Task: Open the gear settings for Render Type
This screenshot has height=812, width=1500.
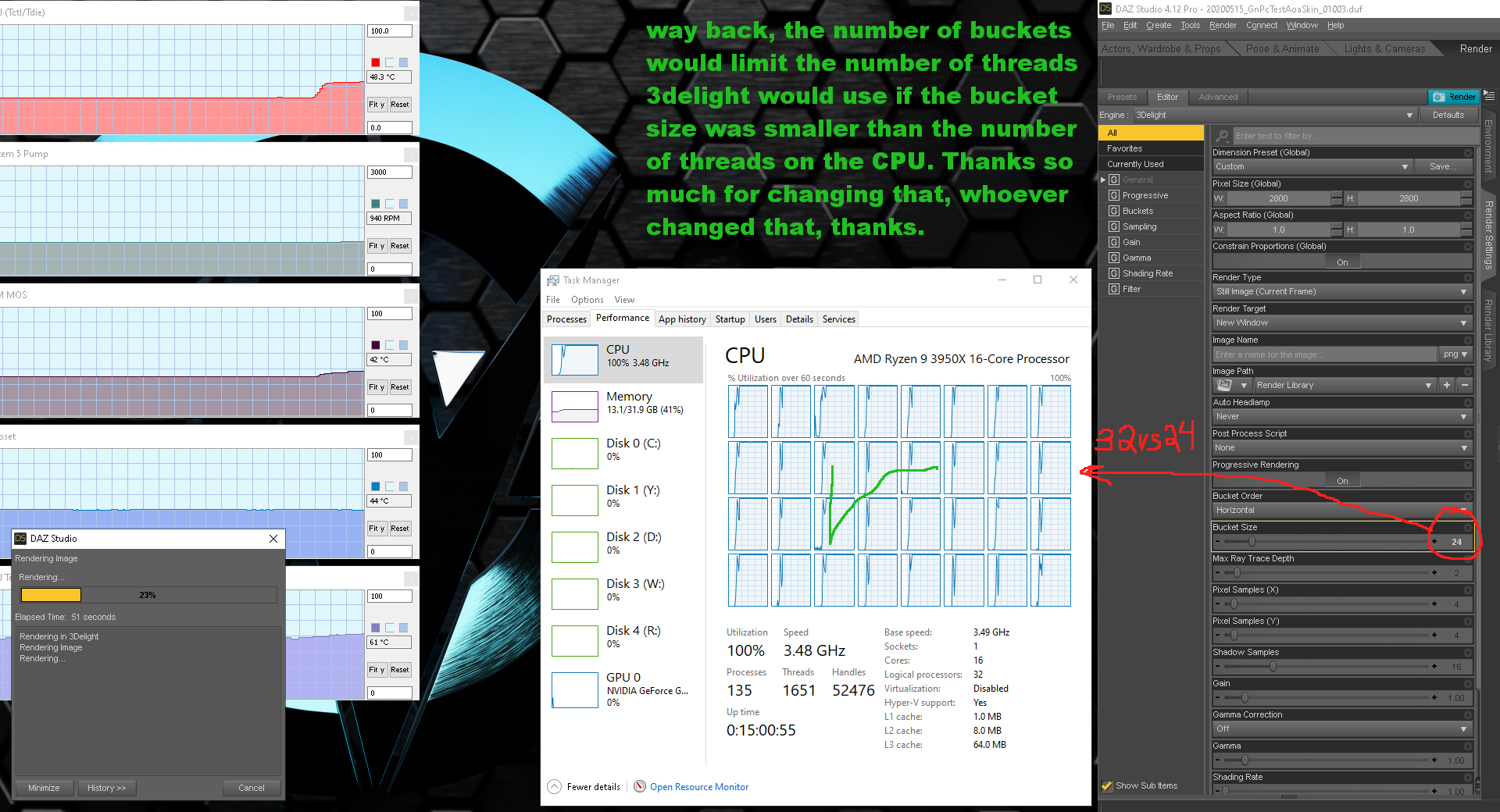Action: [x=1467, y=277]
